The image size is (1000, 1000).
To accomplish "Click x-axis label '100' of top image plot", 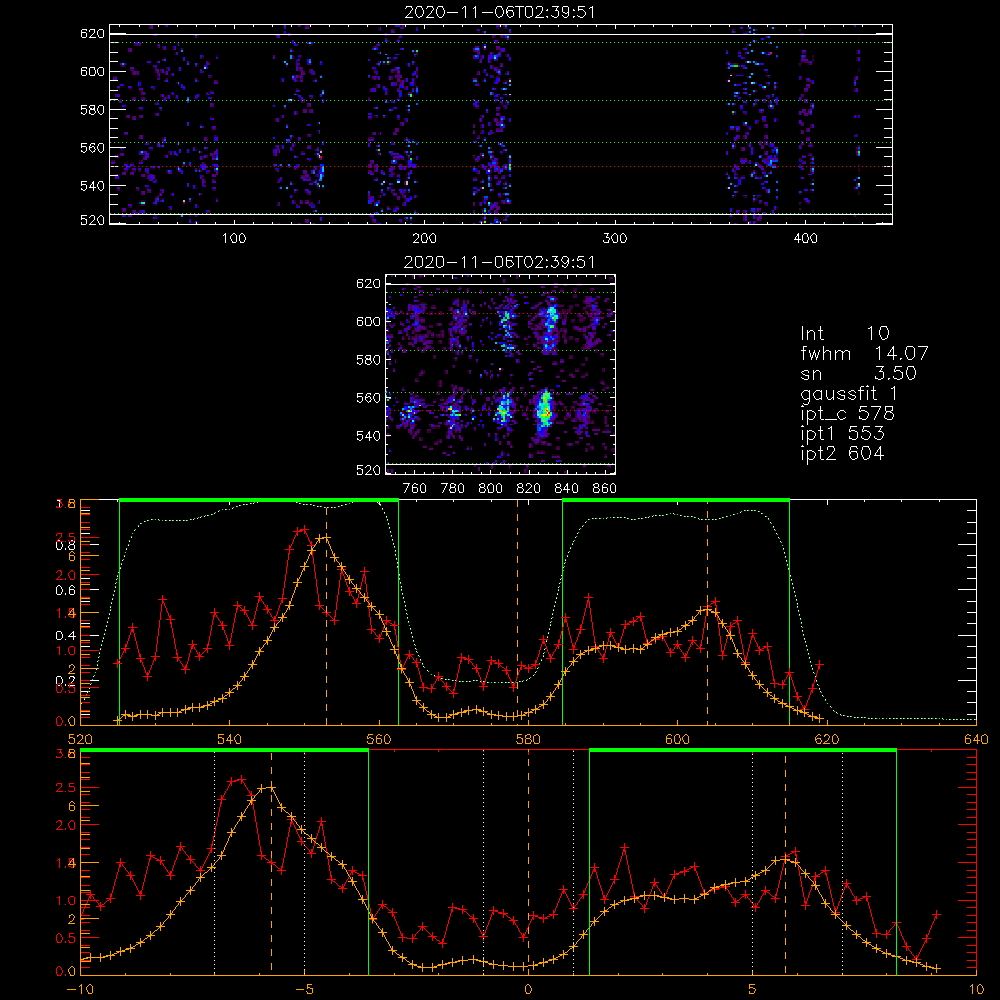I will tap(234, 239).
